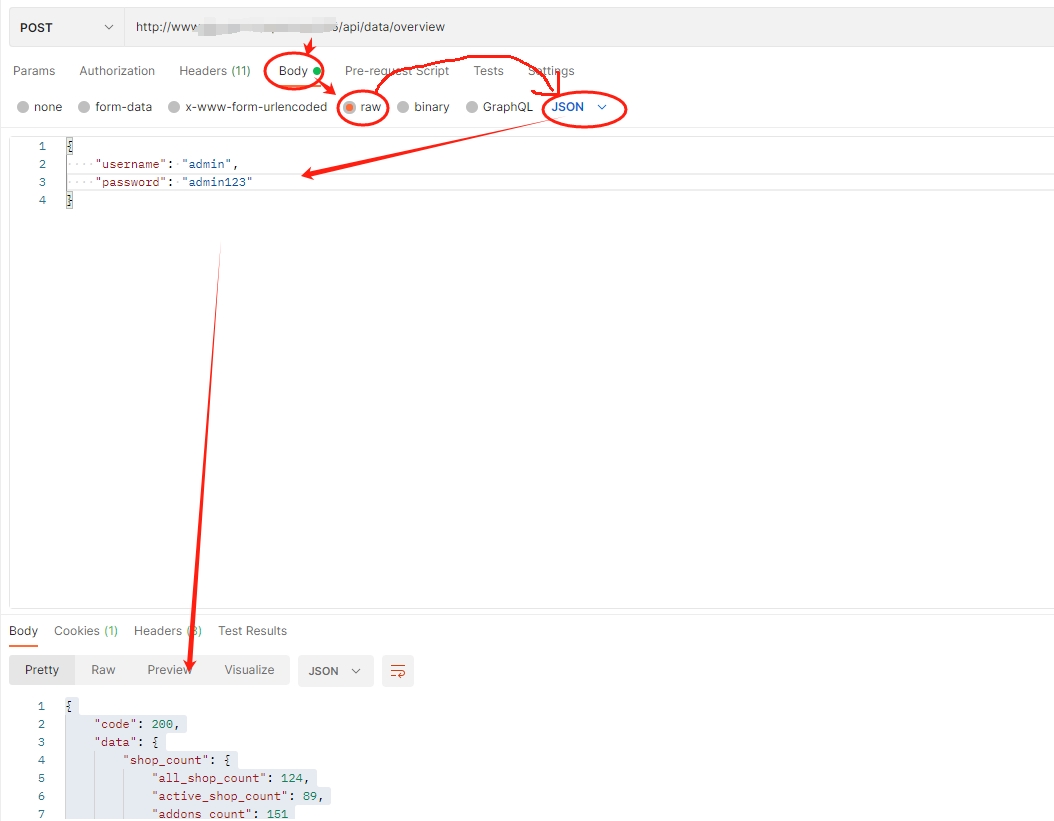Click the wrap lines icon in response toolbar

[x=398, y=671]
